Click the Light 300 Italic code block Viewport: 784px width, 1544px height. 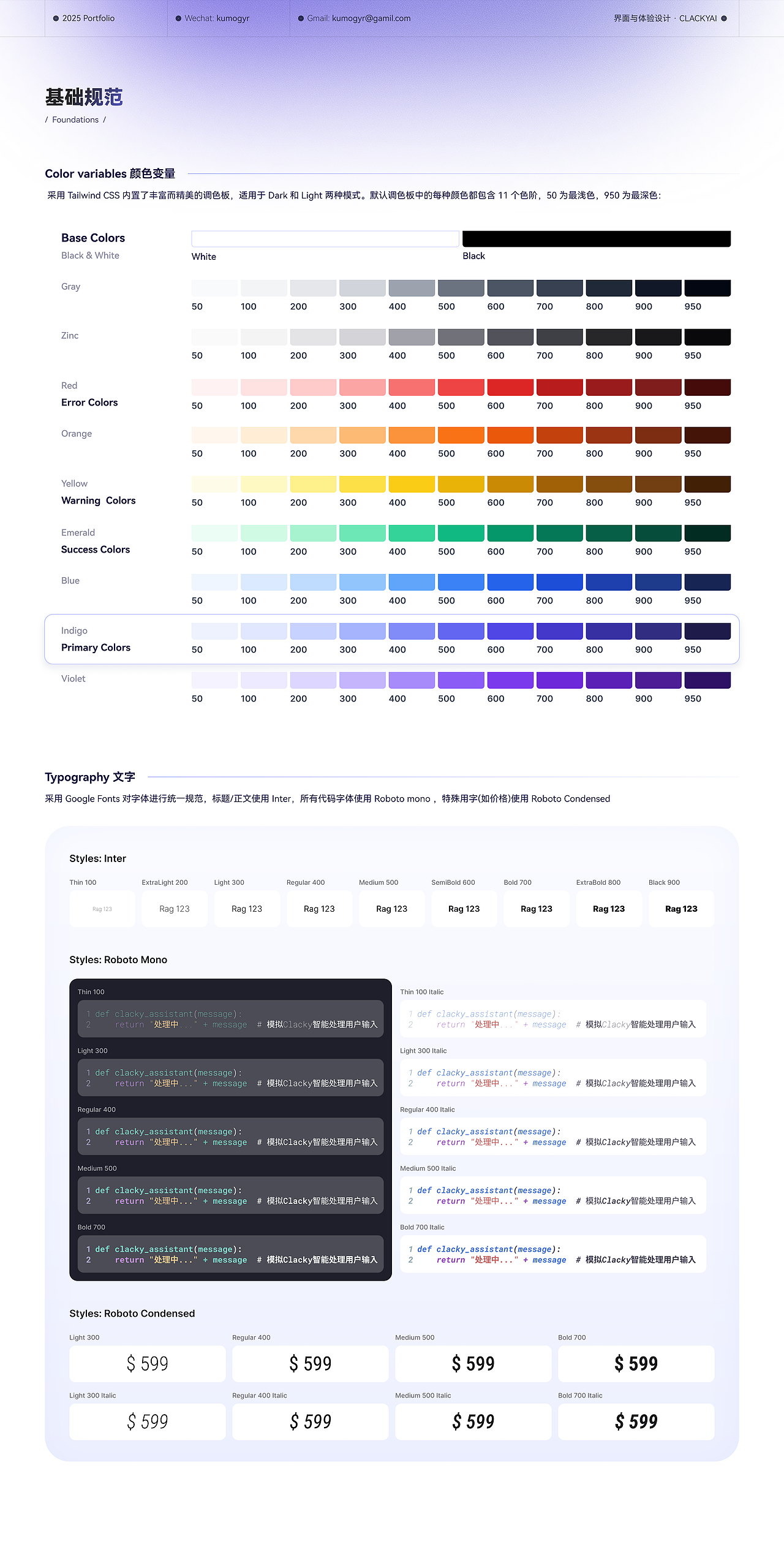coord(553,1078)
